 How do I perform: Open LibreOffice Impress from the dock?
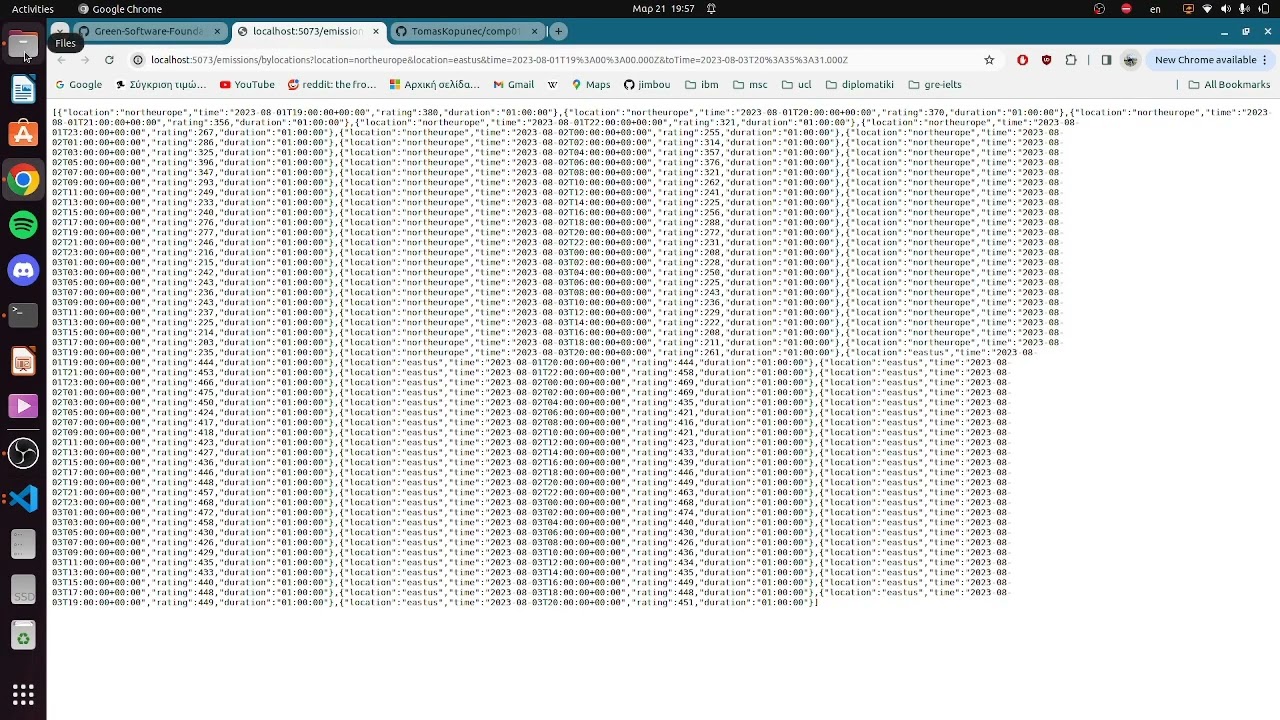coord(23,360)
